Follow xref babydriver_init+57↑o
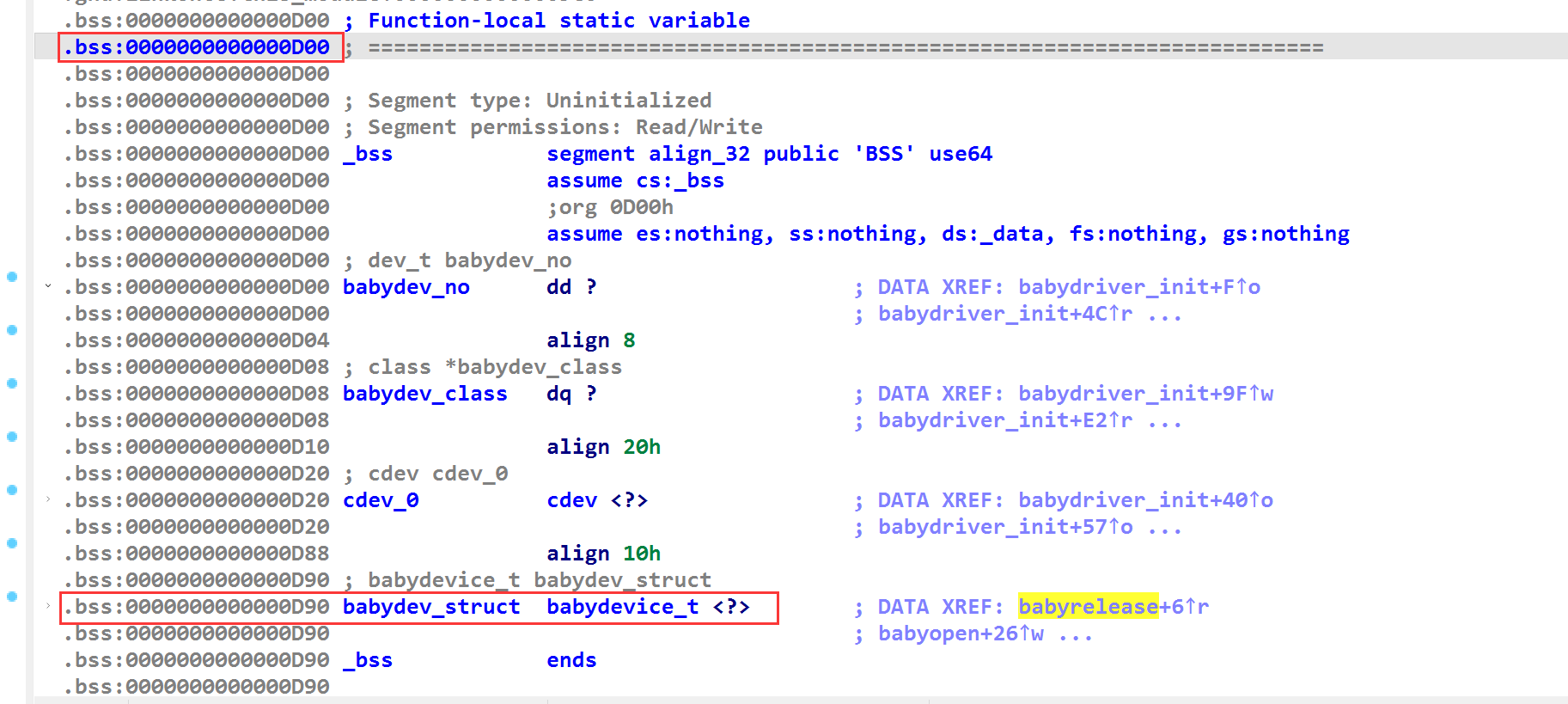 click(1005, 527)
